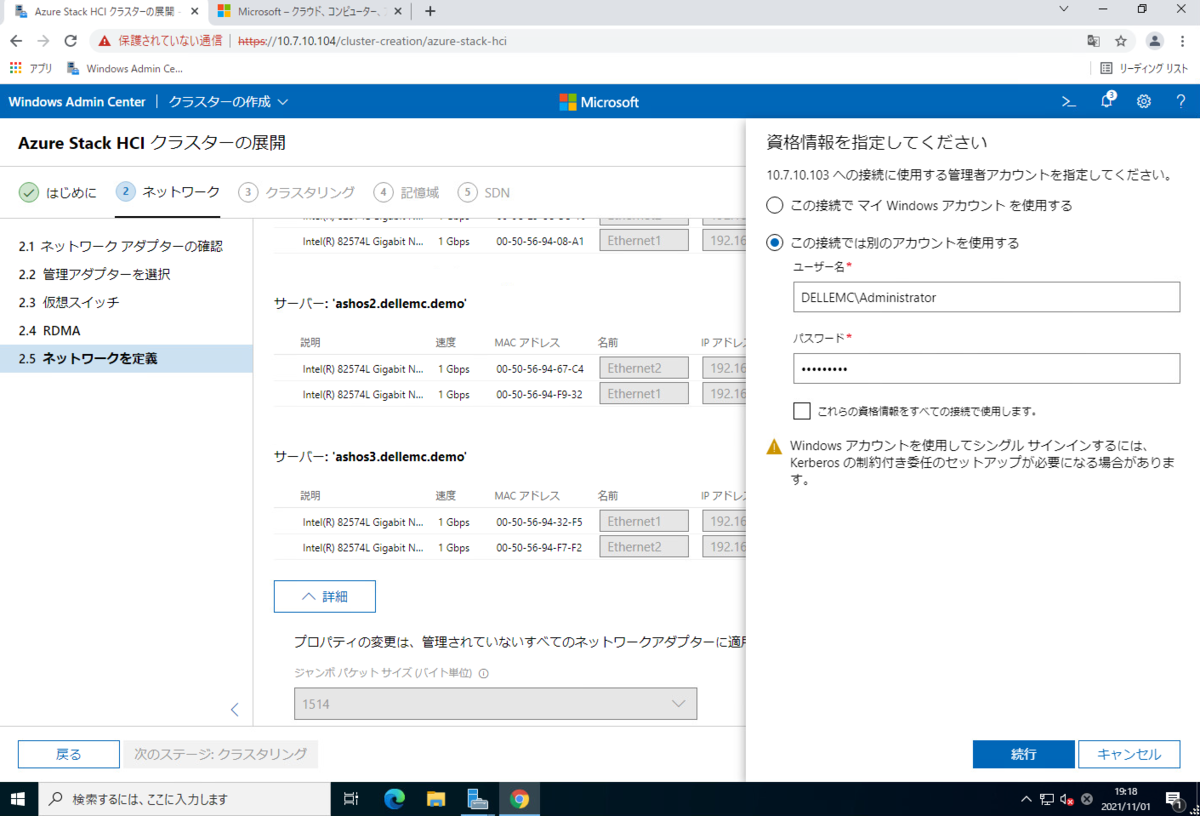Click Windows Admin Center title link
The width and height of the screenshot is (1200, 816).
[x=77, y=102]
